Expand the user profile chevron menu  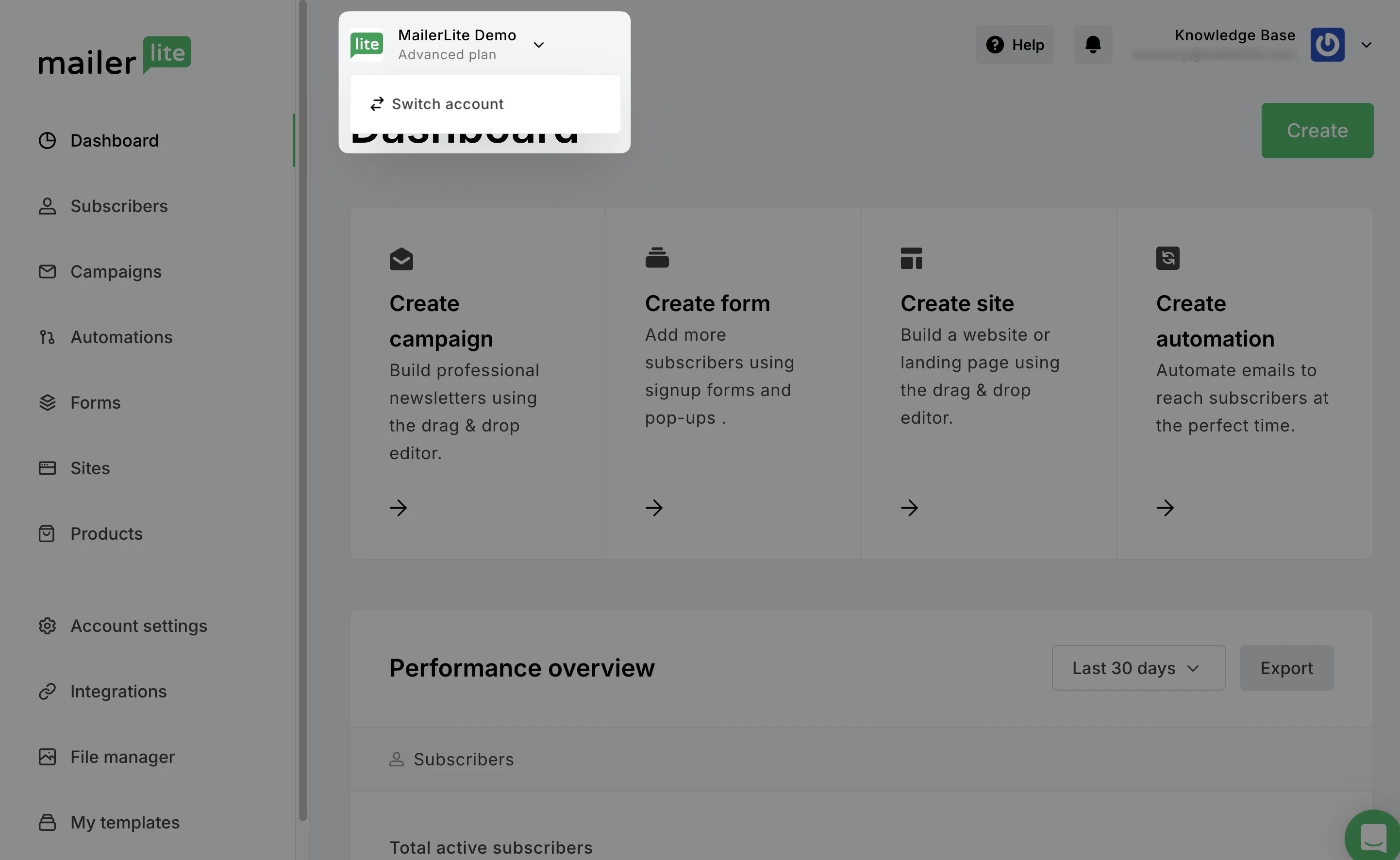tap(1366, 45)
